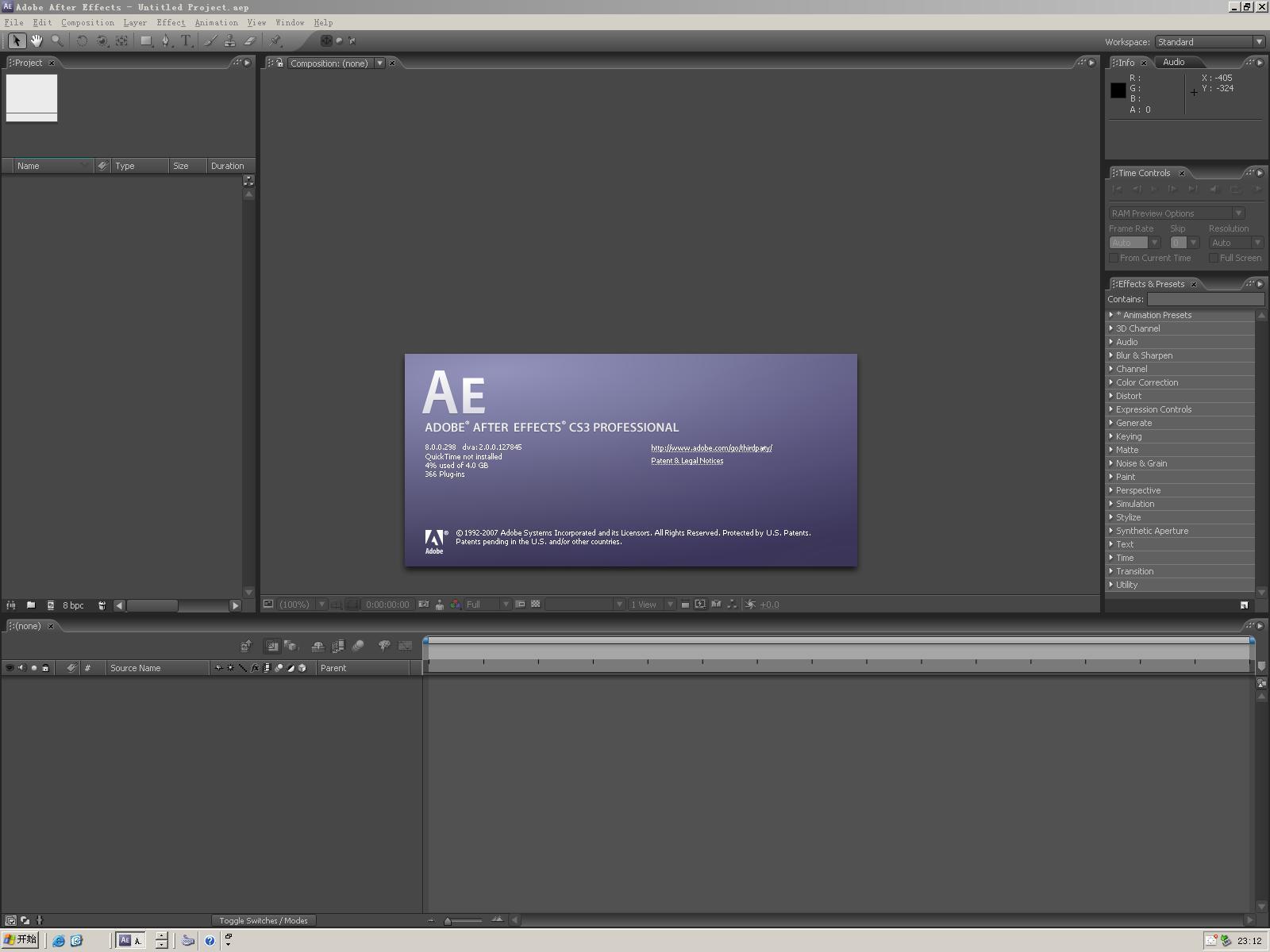Toggle Draft 3D in timeline
The width and height of the screenshot is (1270, 952).
pos(291,646)
